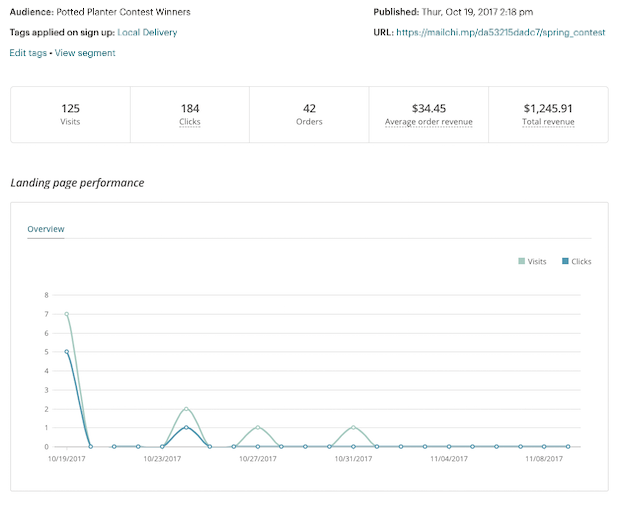Click the Clicks data point at 5

click(66, 352)
